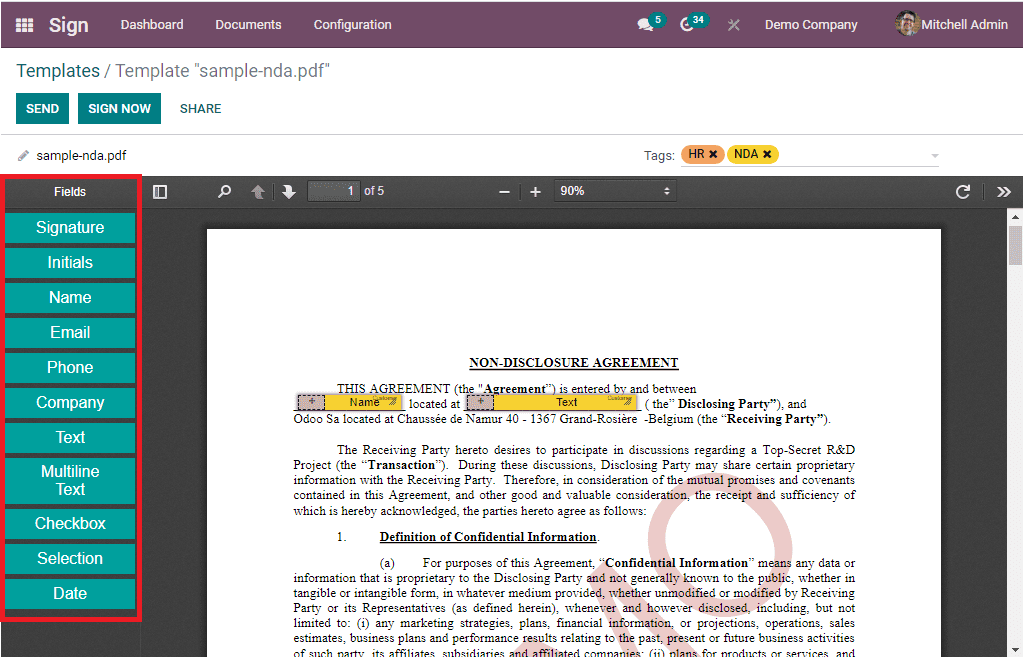Select the Signature field
Image resolution: width=1024 pixels, height=658 pixels.
[70, 228]
